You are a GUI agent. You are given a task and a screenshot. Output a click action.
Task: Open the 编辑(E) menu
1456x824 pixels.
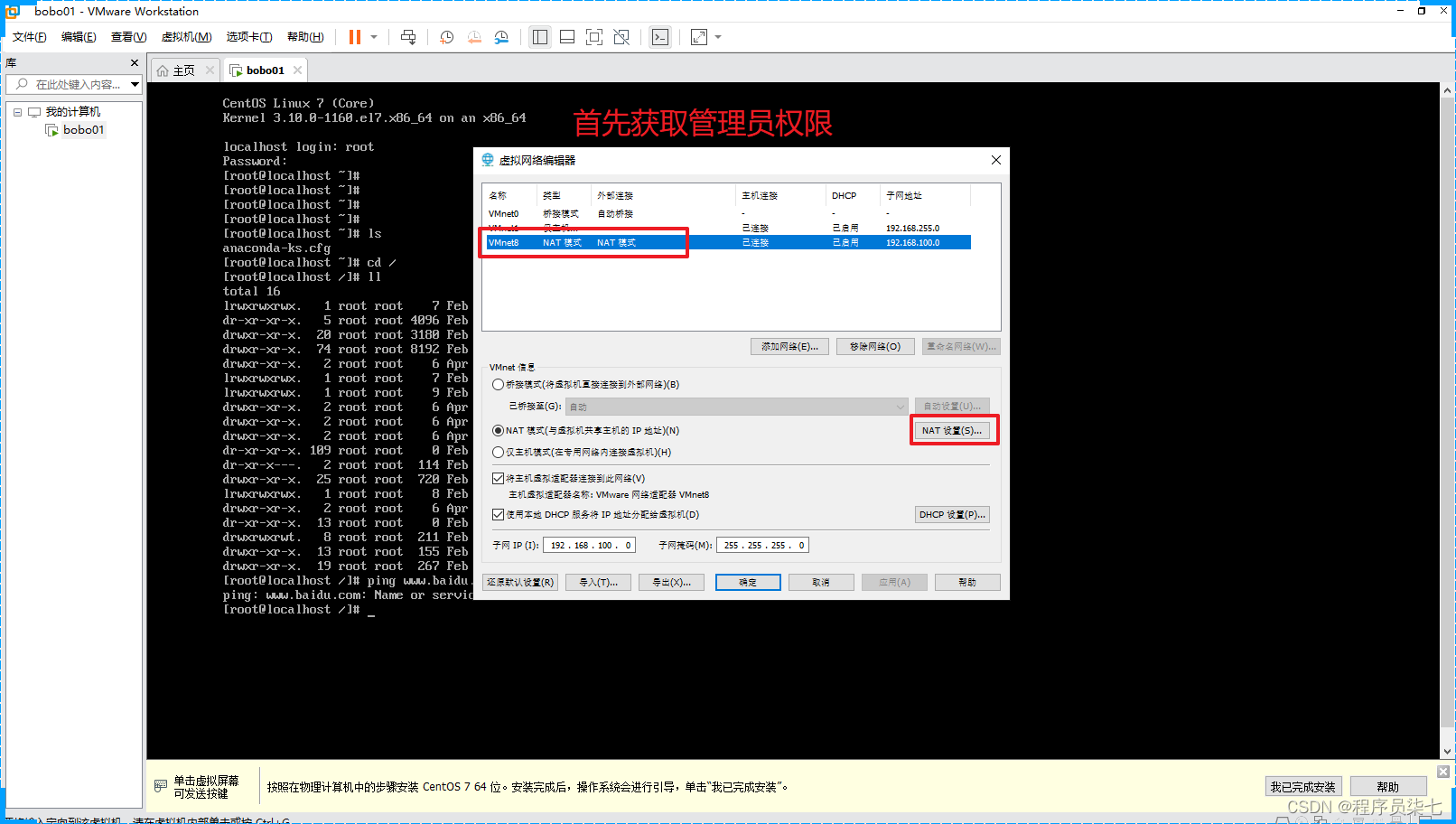79,37
